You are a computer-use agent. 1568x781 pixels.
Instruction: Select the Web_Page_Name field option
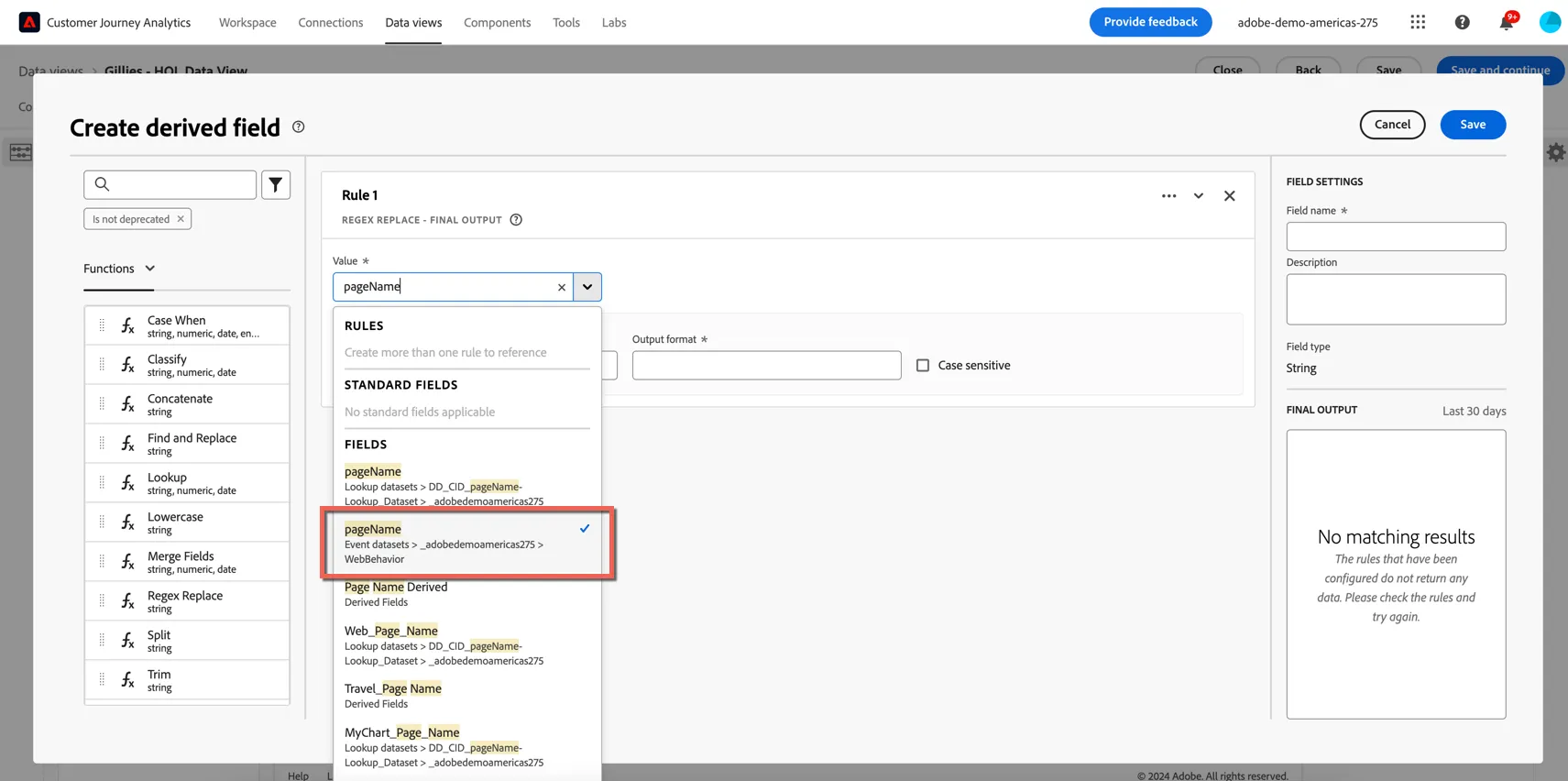coord(467,645)
